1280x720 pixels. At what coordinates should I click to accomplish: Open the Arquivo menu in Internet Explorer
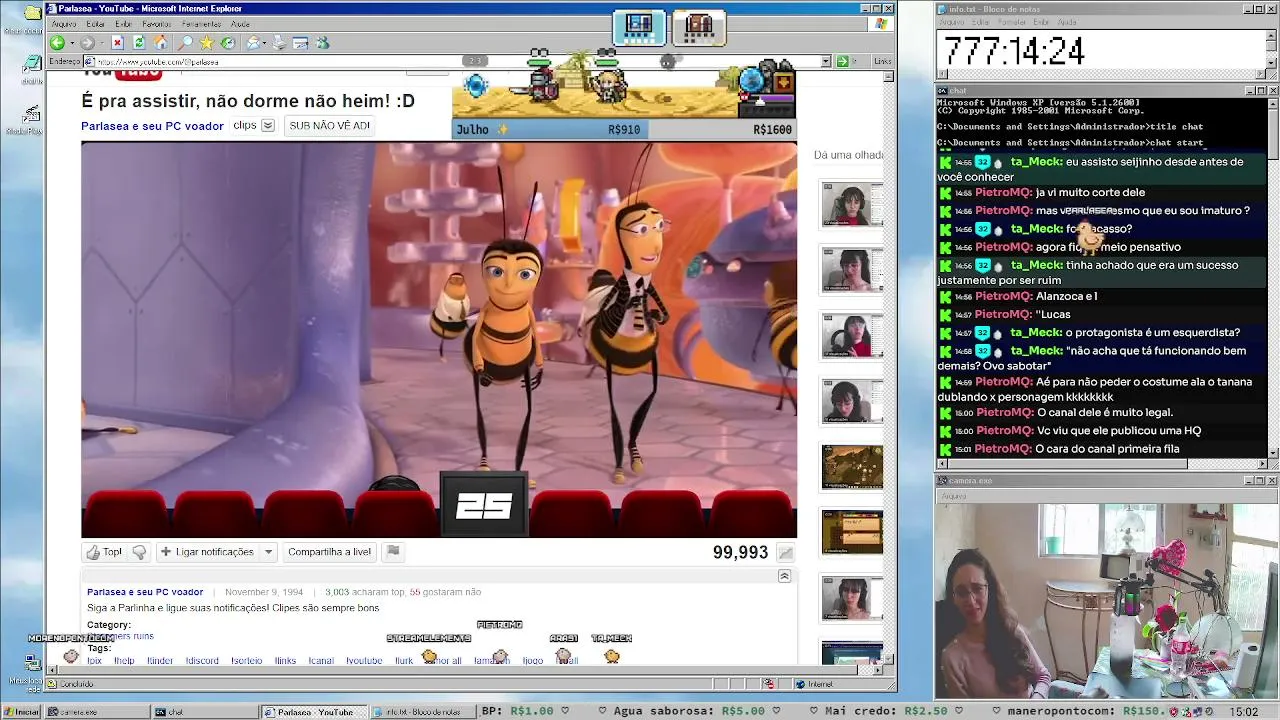pyautogui.click(x=63, y=24)
